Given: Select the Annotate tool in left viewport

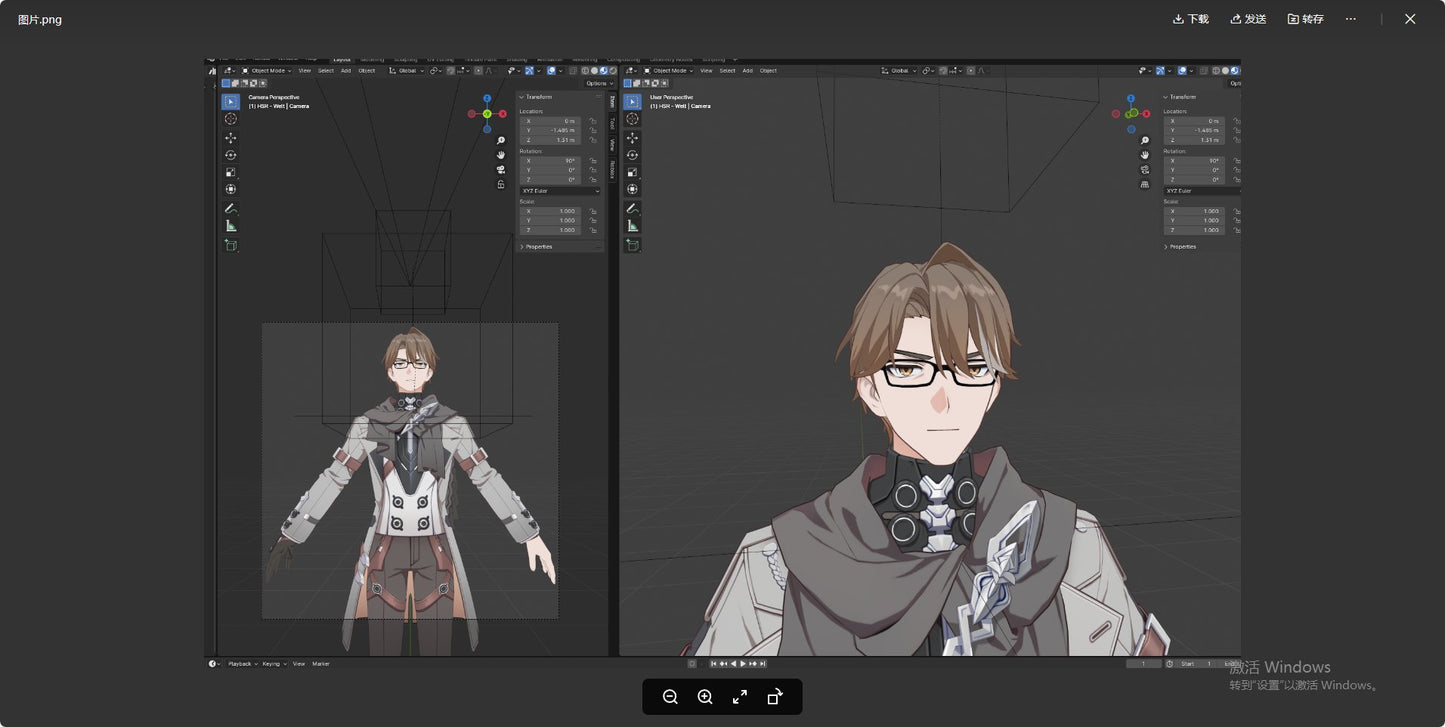Looking at the screenshot, I should 231,208.
